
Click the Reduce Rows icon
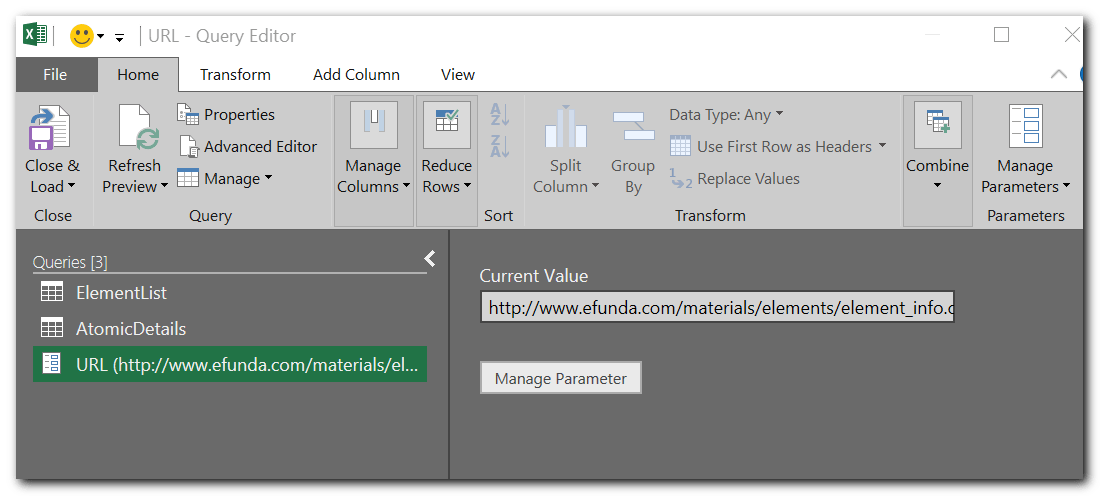click(x=446, y=125)
